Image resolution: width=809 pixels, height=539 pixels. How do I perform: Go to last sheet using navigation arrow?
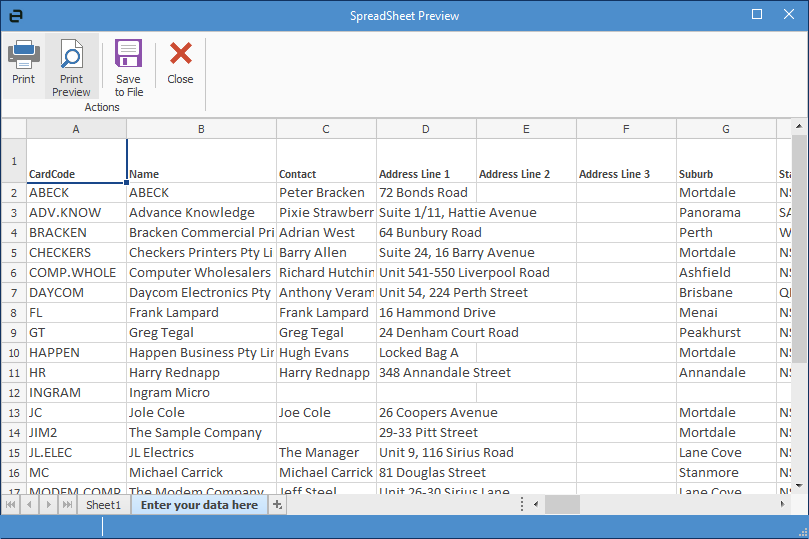click(x=67, y=505)
